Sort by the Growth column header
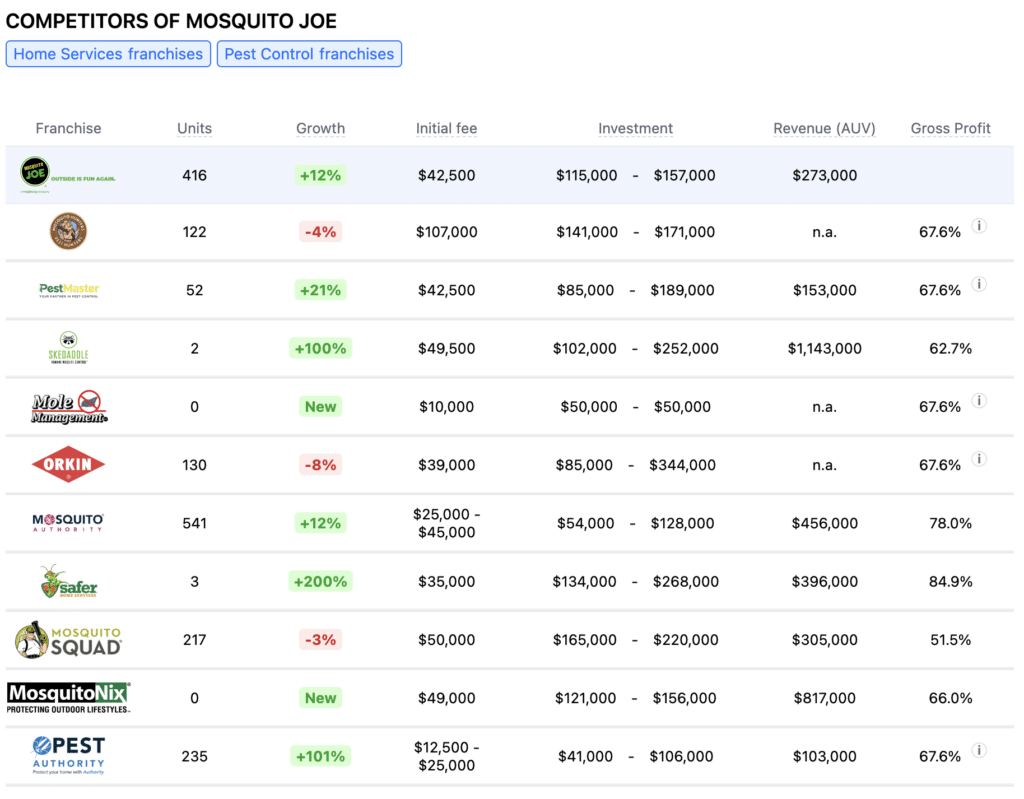 click(320, 128)
